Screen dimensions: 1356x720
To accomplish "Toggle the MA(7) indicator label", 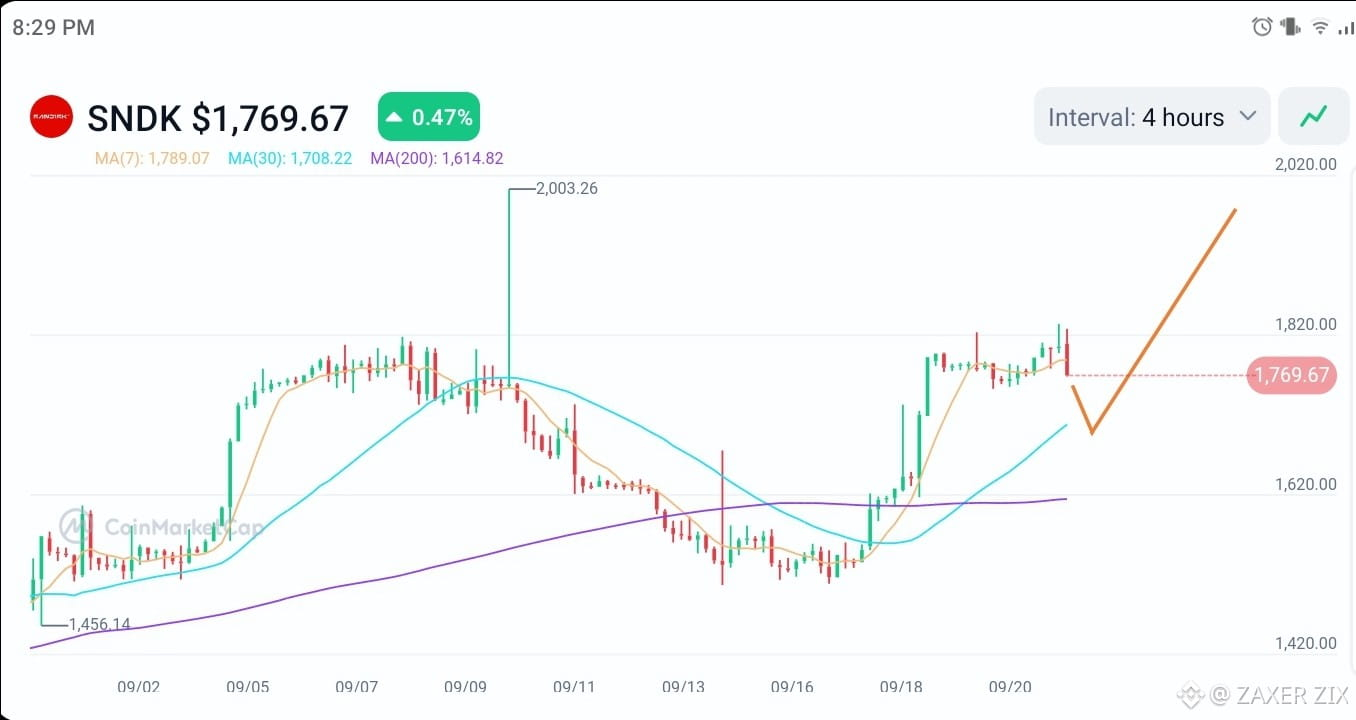I will [152, 158].
